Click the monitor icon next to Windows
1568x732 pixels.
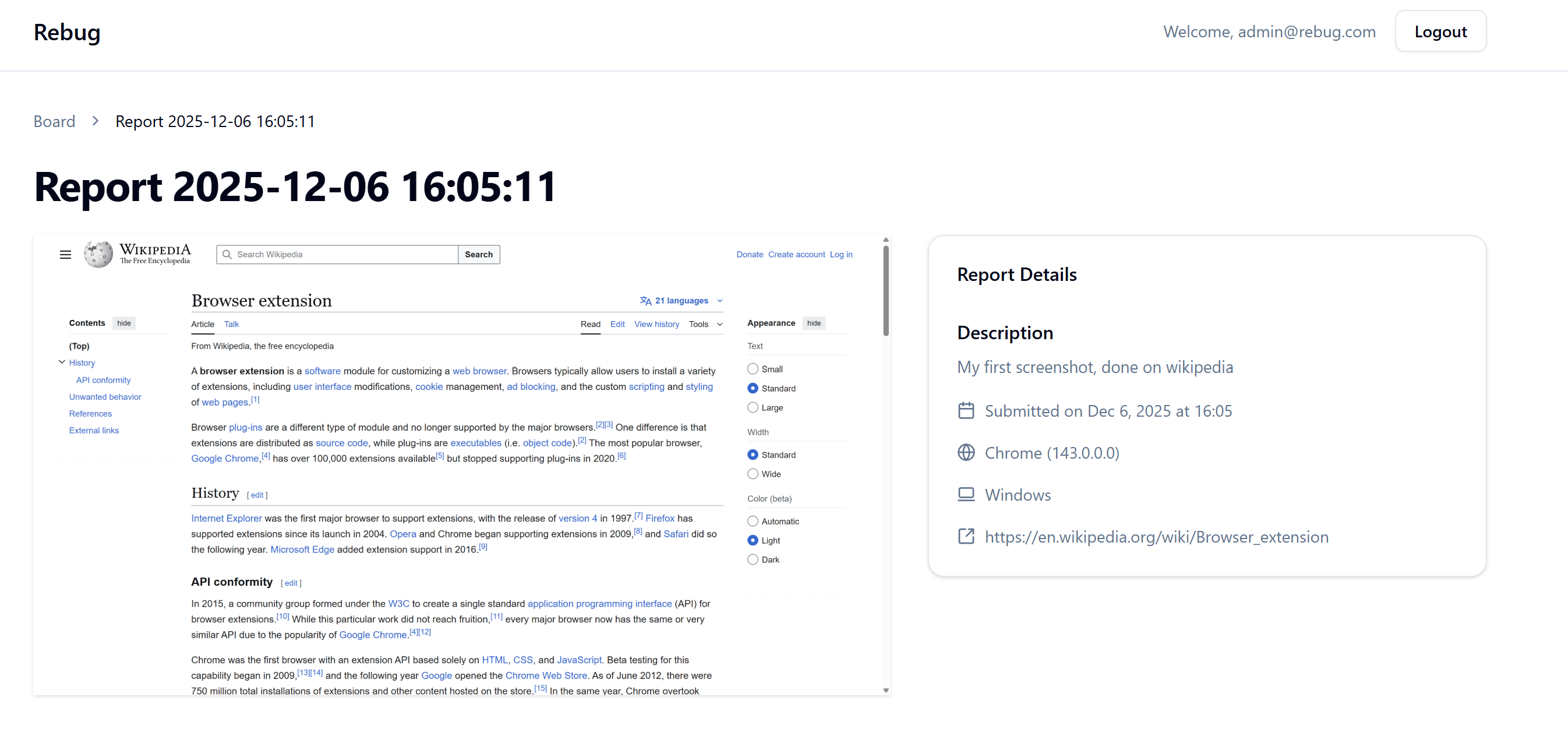966,494
